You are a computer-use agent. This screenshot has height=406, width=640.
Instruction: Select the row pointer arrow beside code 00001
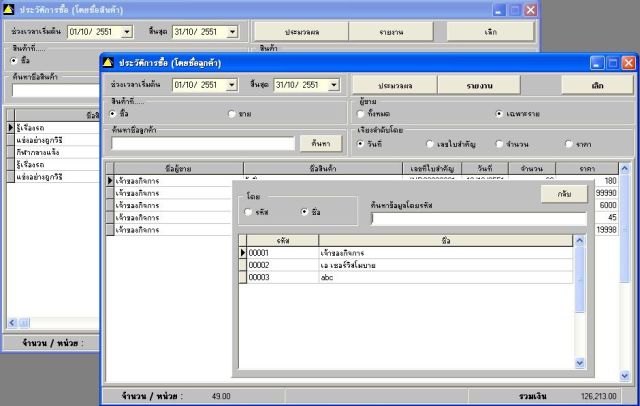(x=243, y=253)
